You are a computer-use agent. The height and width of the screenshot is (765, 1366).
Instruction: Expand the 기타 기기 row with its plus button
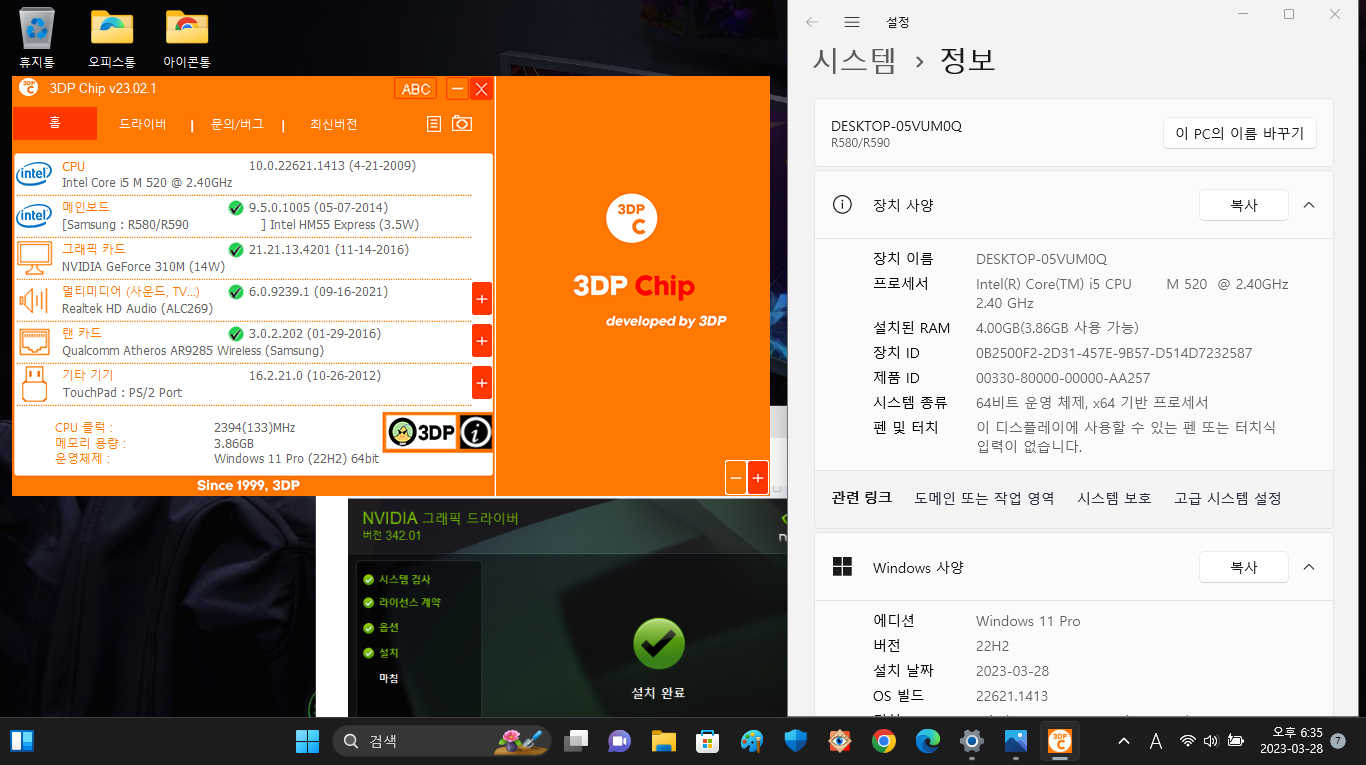(x=482, y=383)
